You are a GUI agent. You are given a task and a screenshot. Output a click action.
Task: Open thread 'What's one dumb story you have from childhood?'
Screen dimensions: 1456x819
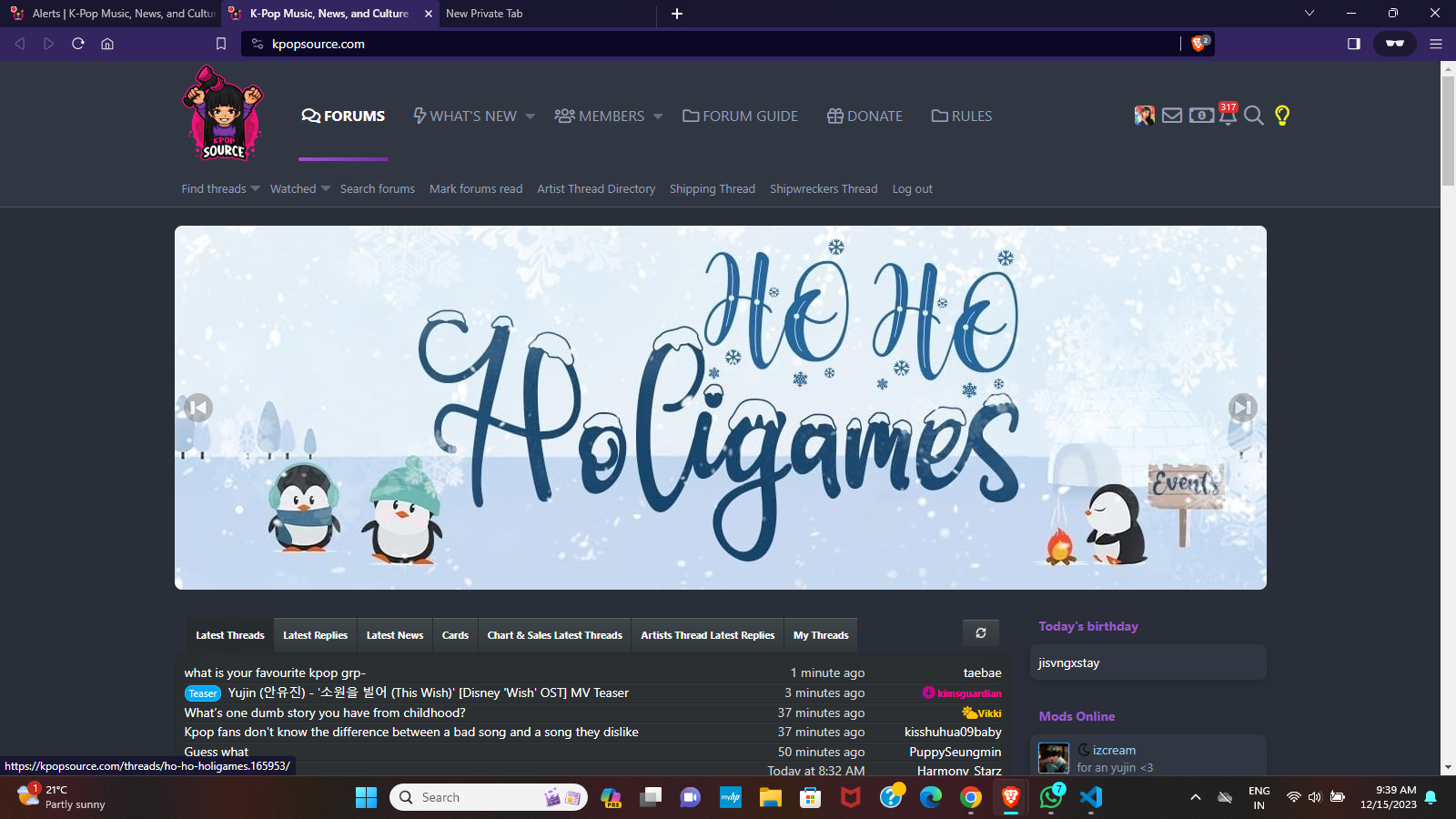coord(325,713)
